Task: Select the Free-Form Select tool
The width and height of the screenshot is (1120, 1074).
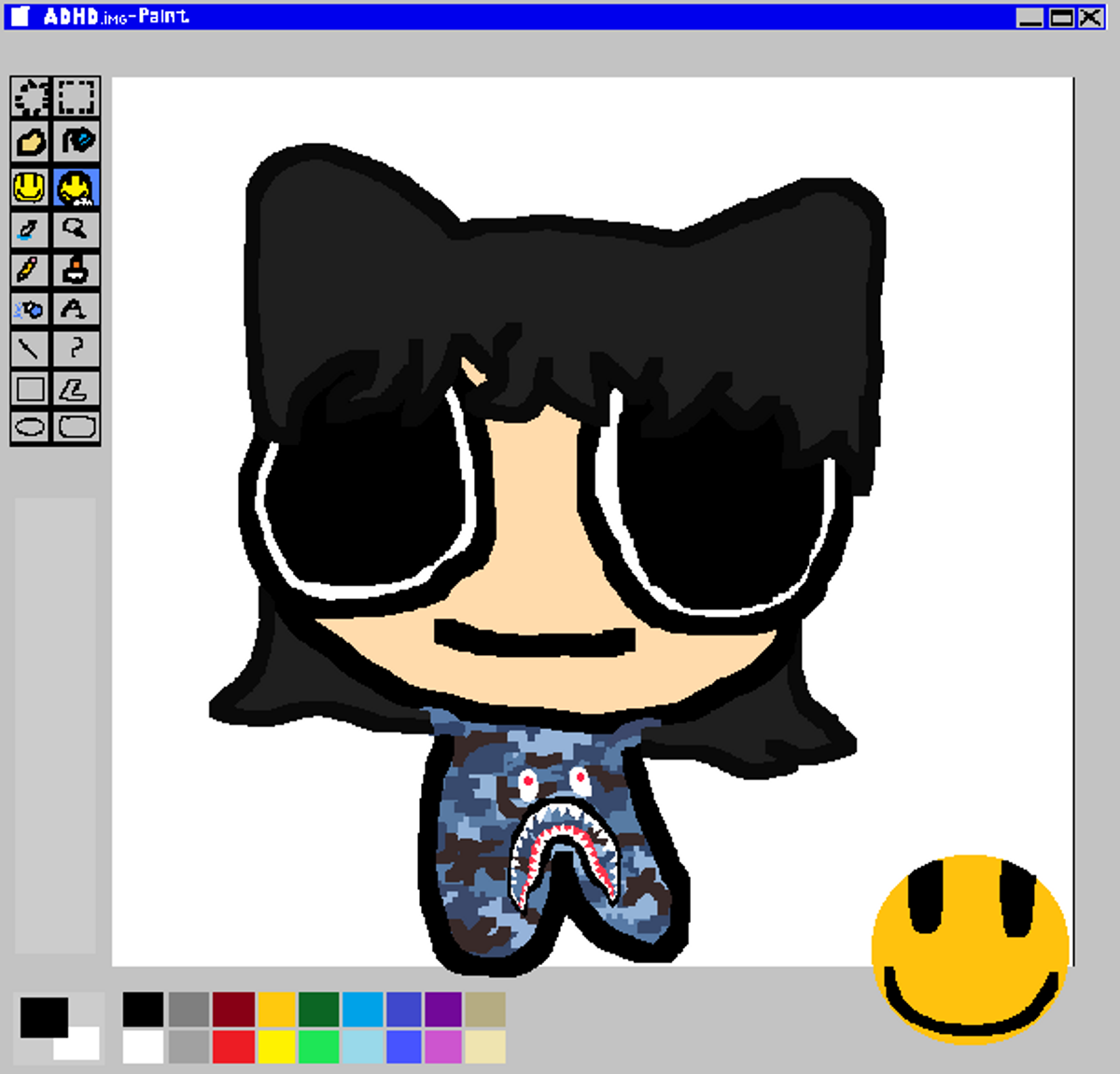Action: [x=31, y=97]
